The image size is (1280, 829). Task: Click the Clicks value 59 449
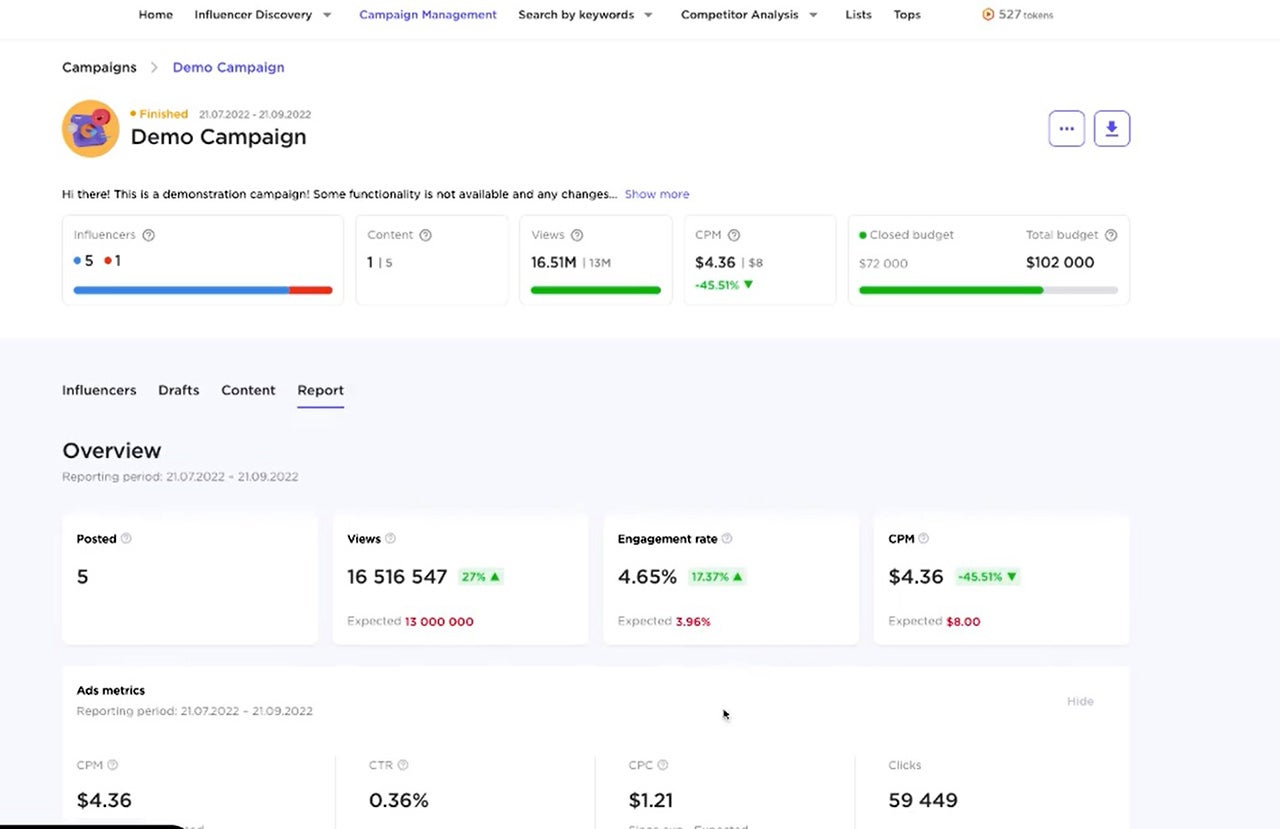923,800
